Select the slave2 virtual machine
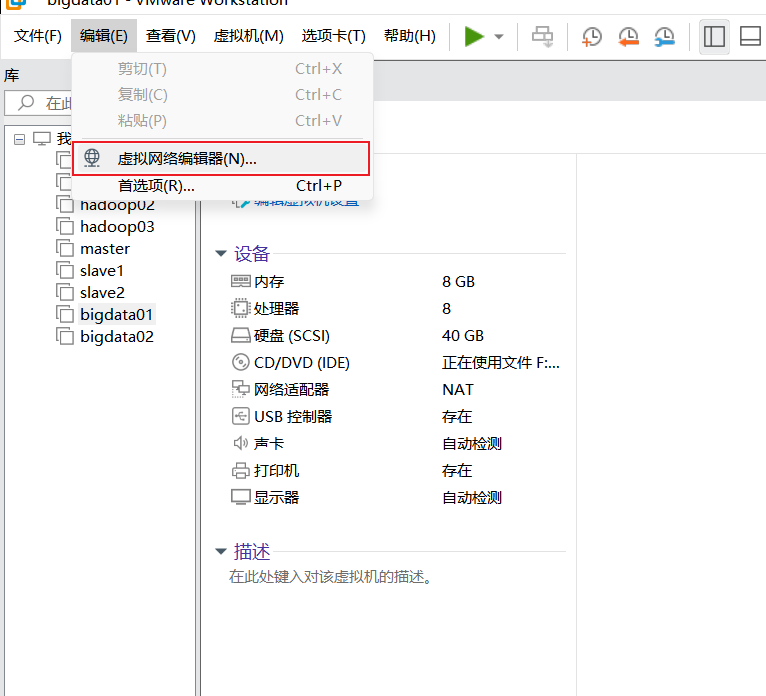Viewport: 766px width, 696px height. pos(102,293)
